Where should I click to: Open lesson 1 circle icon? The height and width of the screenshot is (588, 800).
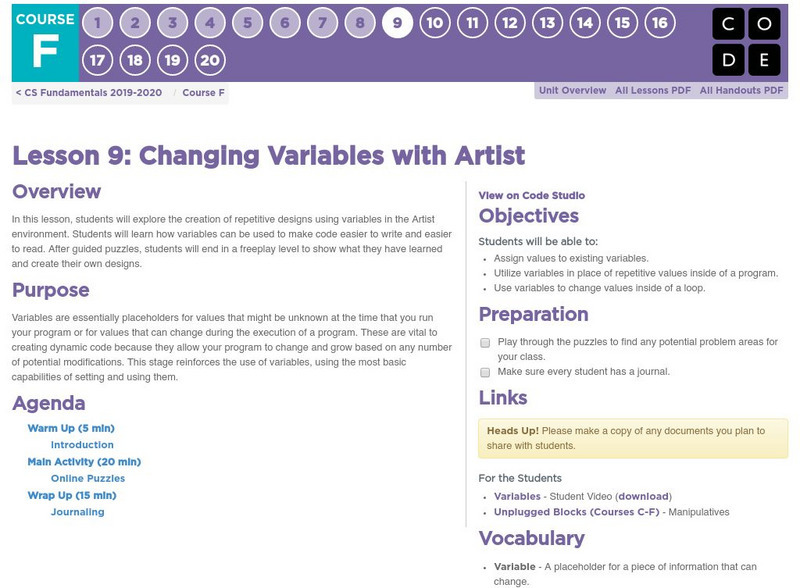click(97, 23)
